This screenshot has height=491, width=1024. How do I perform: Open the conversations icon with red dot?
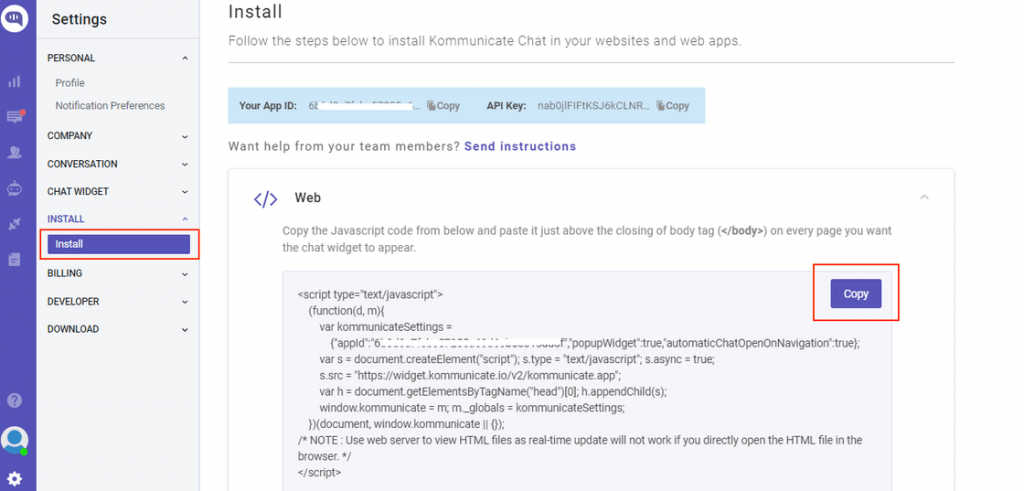click(15, 117)
